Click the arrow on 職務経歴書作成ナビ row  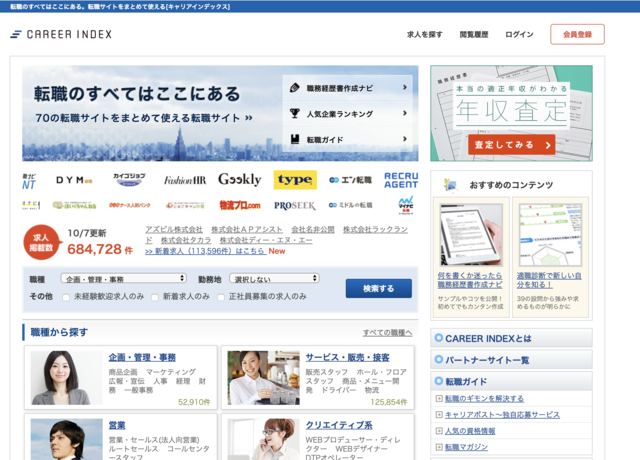[x=404, y=87]
